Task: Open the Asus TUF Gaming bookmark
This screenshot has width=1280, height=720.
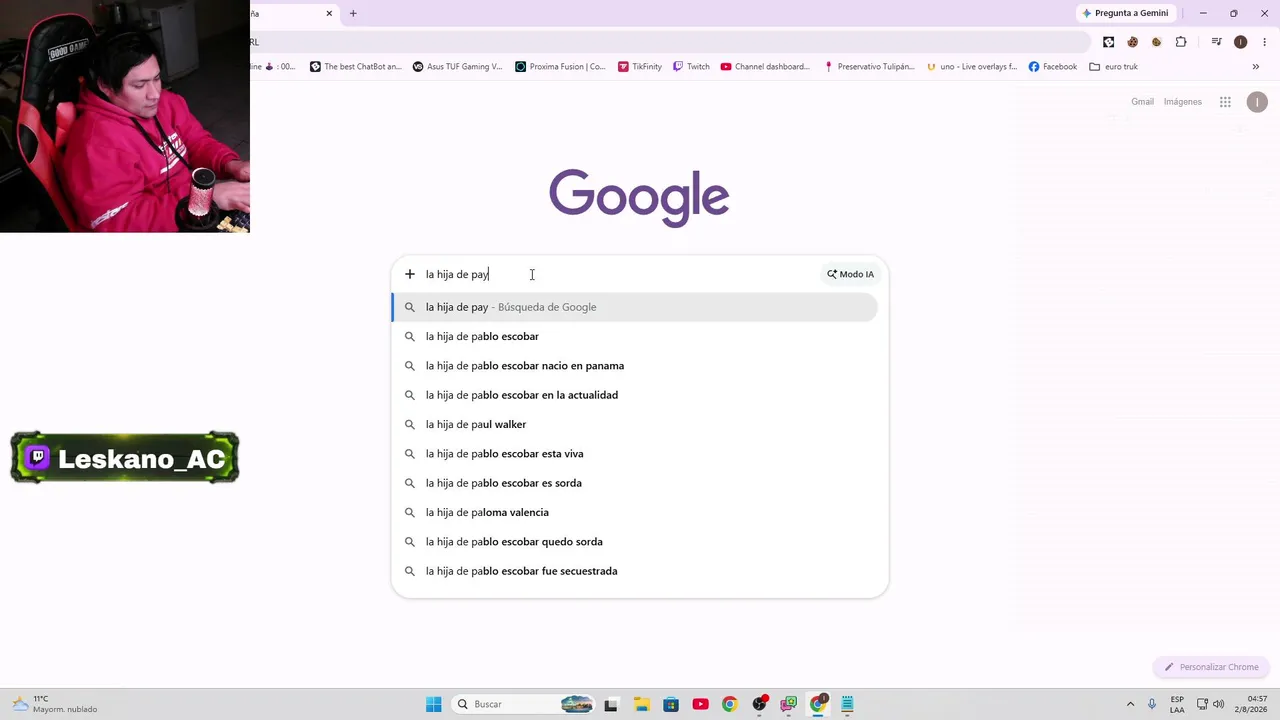Action: coord(458,67)
